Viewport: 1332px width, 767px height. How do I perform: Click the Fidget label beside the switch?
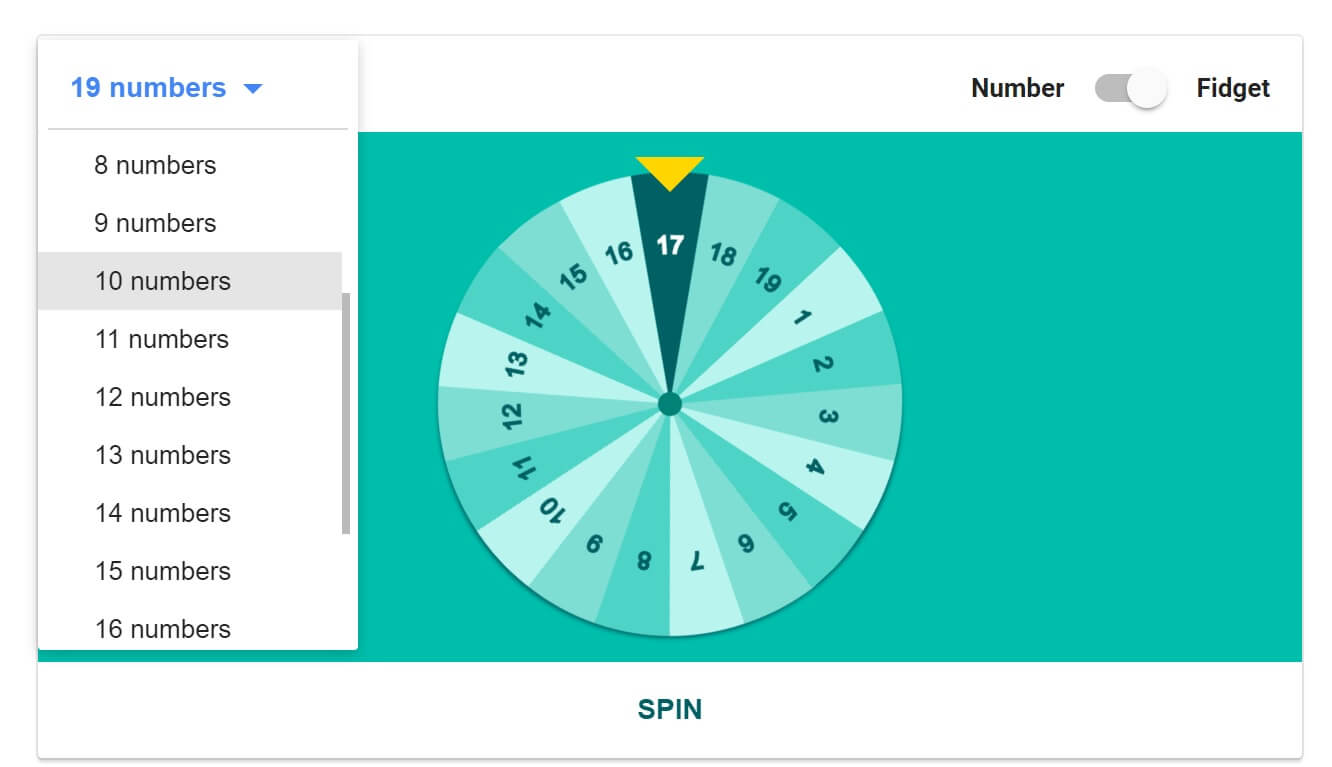click(1232, 89)
